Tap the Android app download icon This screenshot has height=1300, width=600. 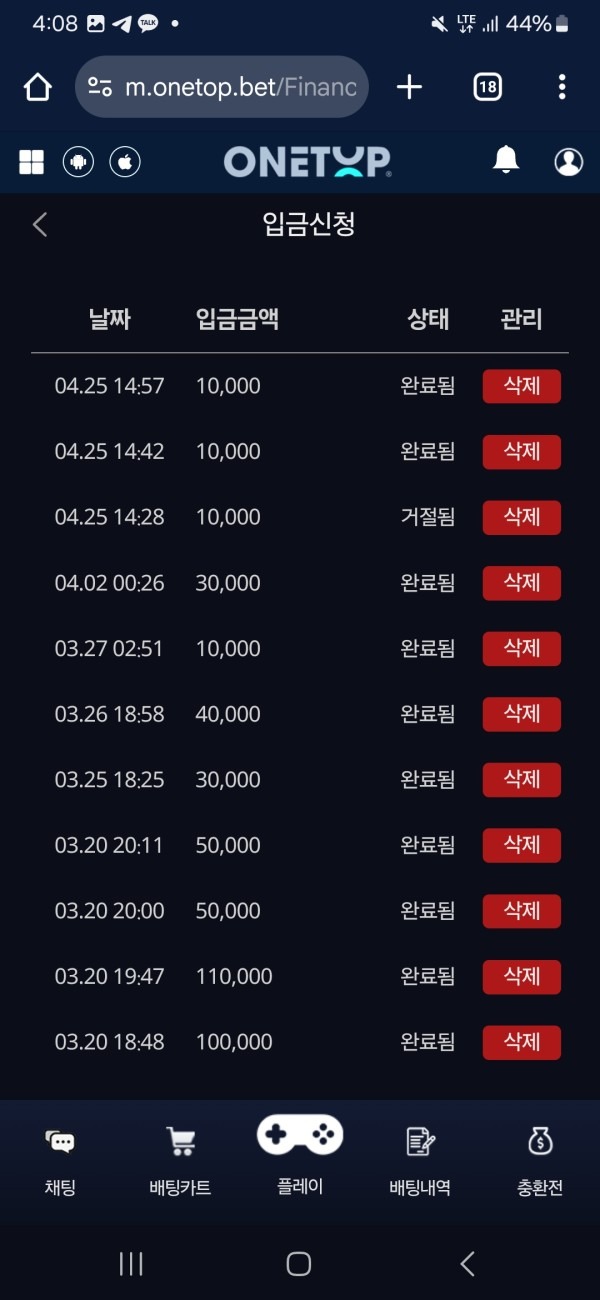coord(79,161)
